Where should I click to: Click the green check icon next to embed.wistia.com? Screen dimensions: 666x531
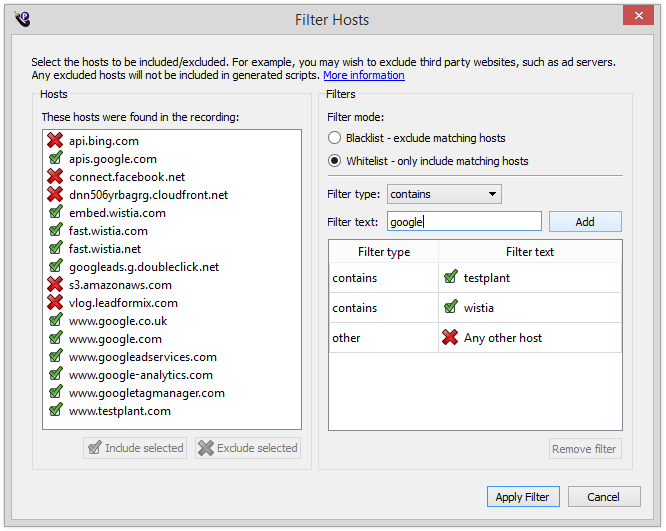pos(56,213)
